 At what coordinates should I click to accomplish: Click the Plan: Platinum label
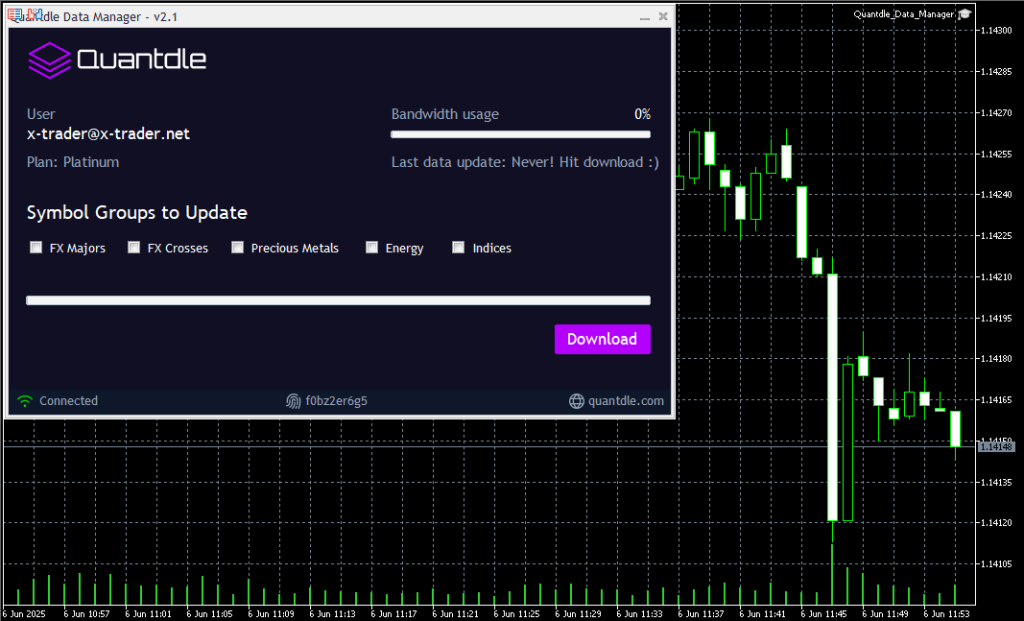[x=73, y=162]
